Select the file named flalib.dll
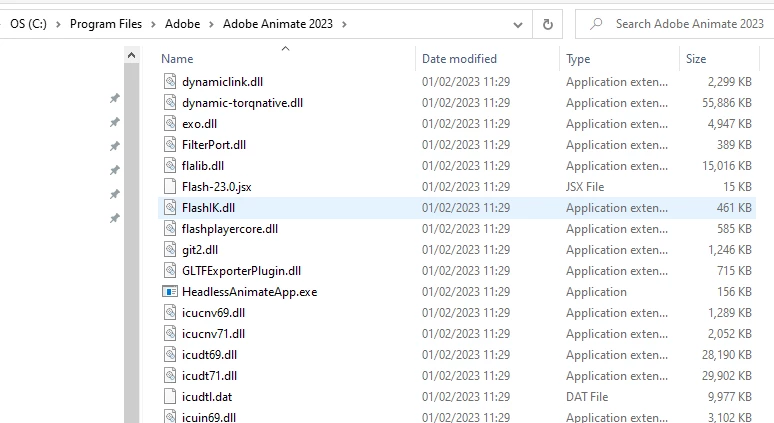This screenshot has width=774, height=423. 202,166
